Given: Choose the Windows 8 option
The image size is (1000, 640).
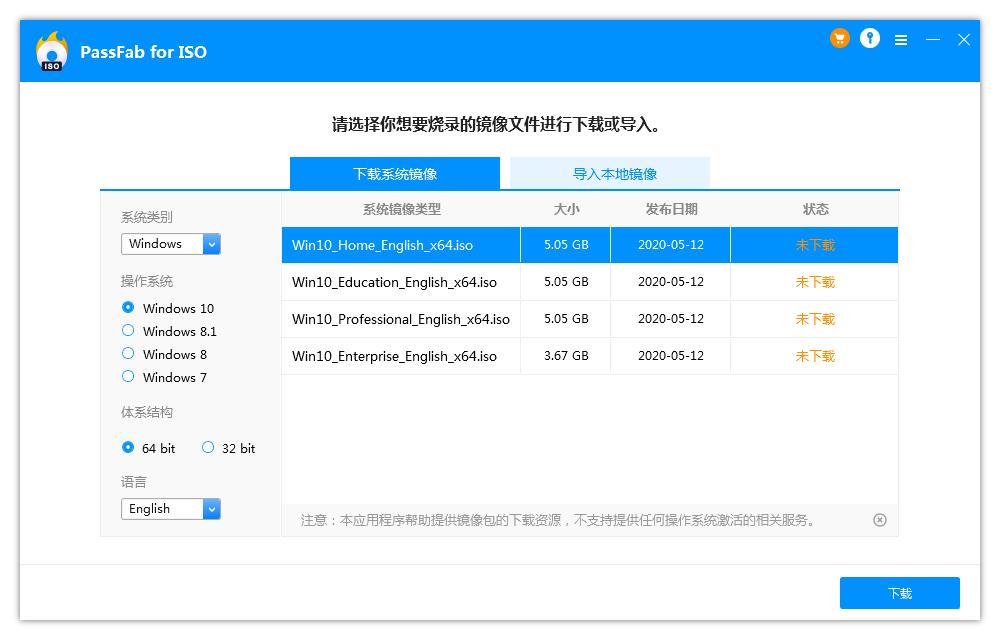Looking at the screenshot, I should [128, 354].
